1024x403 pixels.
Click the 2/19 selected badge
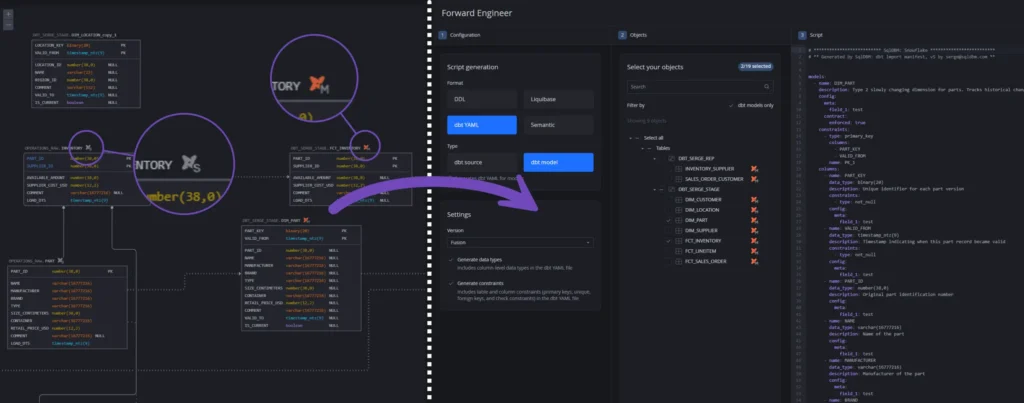tap(756, 67)
